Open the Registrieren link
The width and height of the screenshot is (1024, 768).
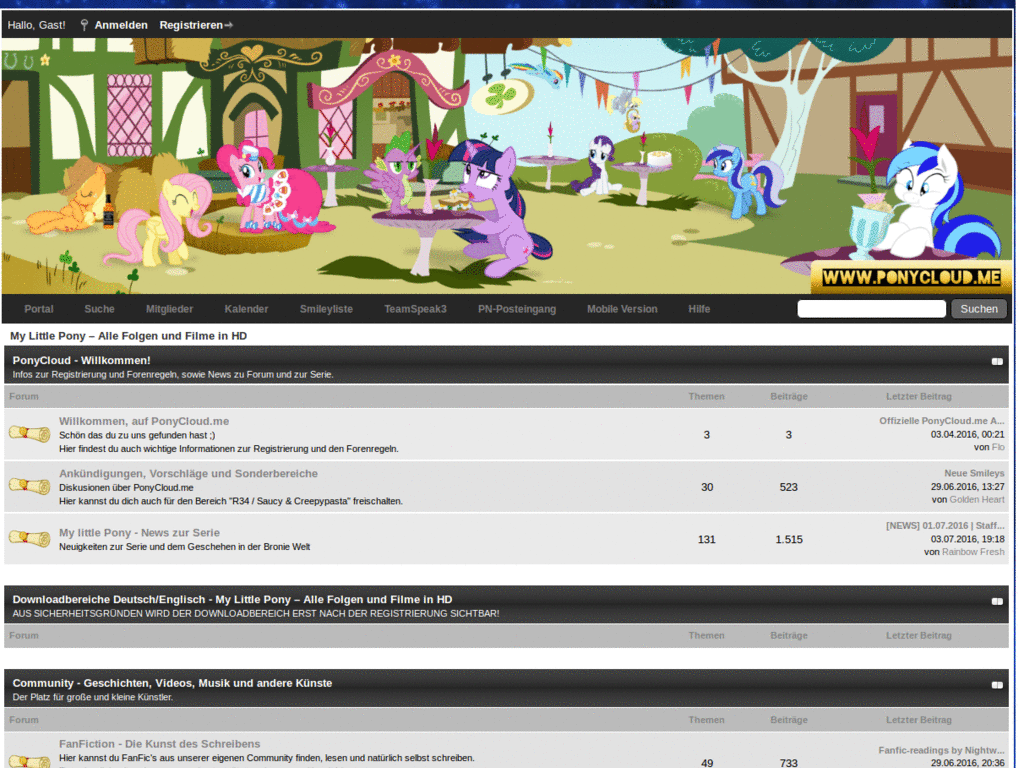[x=191, y=25]
